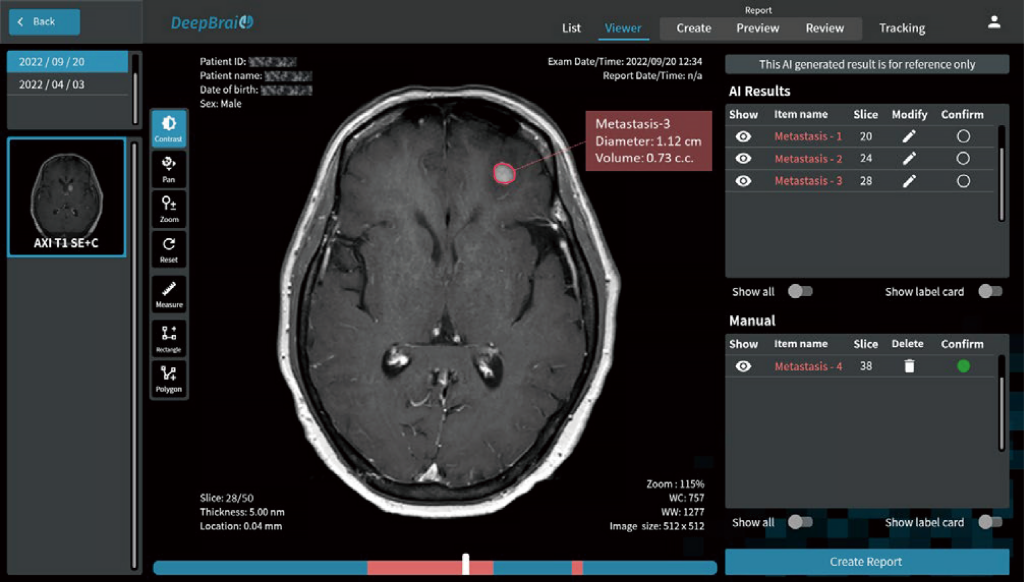
Task: Choose the Zoom tool
Action: [x=169, y=208]
